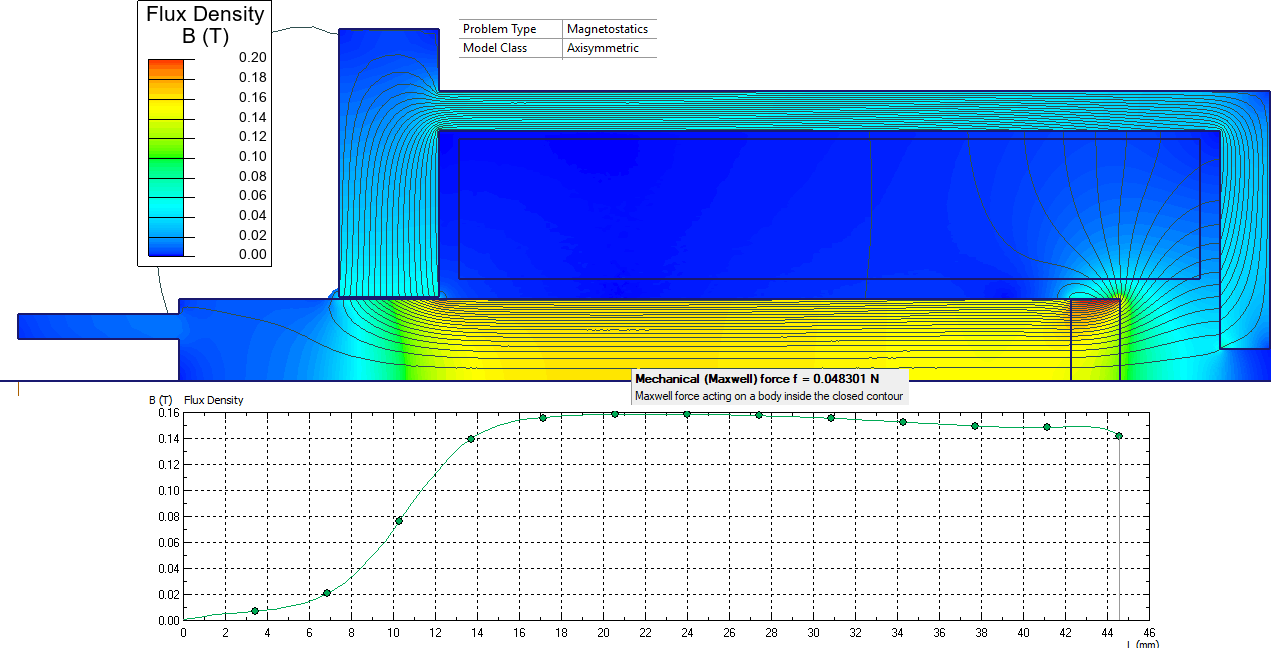Select the L (mm) axis label
Screen dimensions: 1278x648
click(x=1143, y=645)
